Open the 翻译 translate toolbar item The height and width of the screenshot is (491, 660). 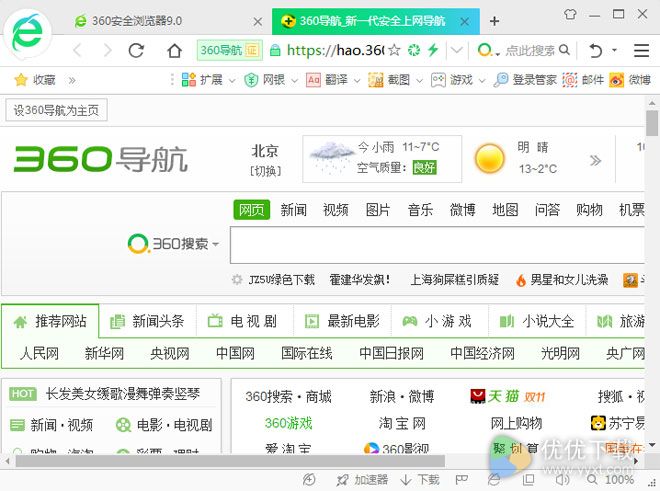[x=327, y=80]
